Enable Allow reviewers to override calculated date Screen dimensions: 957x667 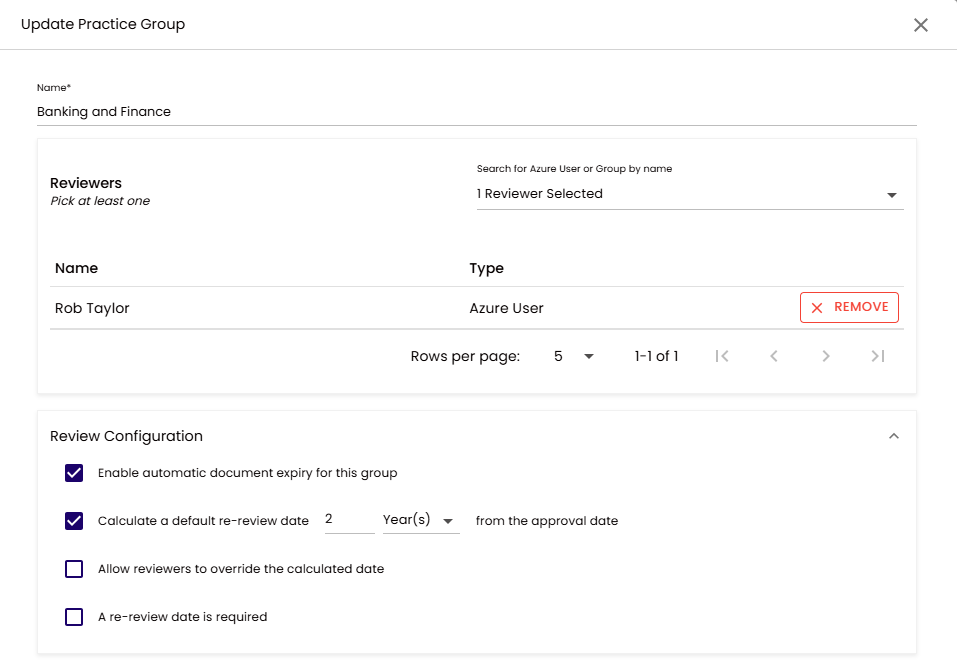74,569
